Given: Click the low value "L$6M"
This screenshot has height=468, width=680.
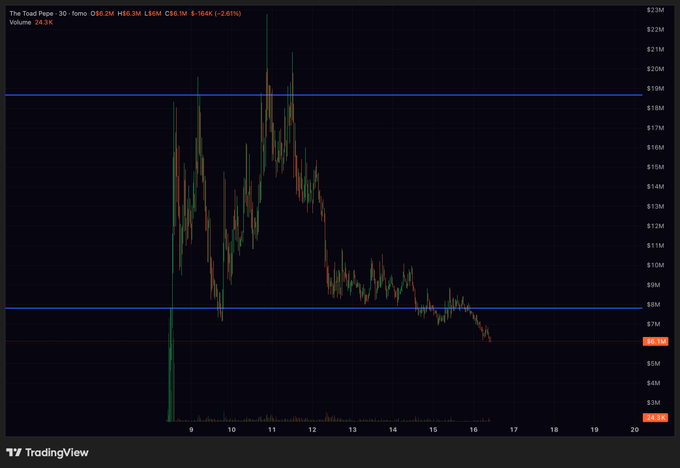Looking at the screenshot, I should coord(153,13).
